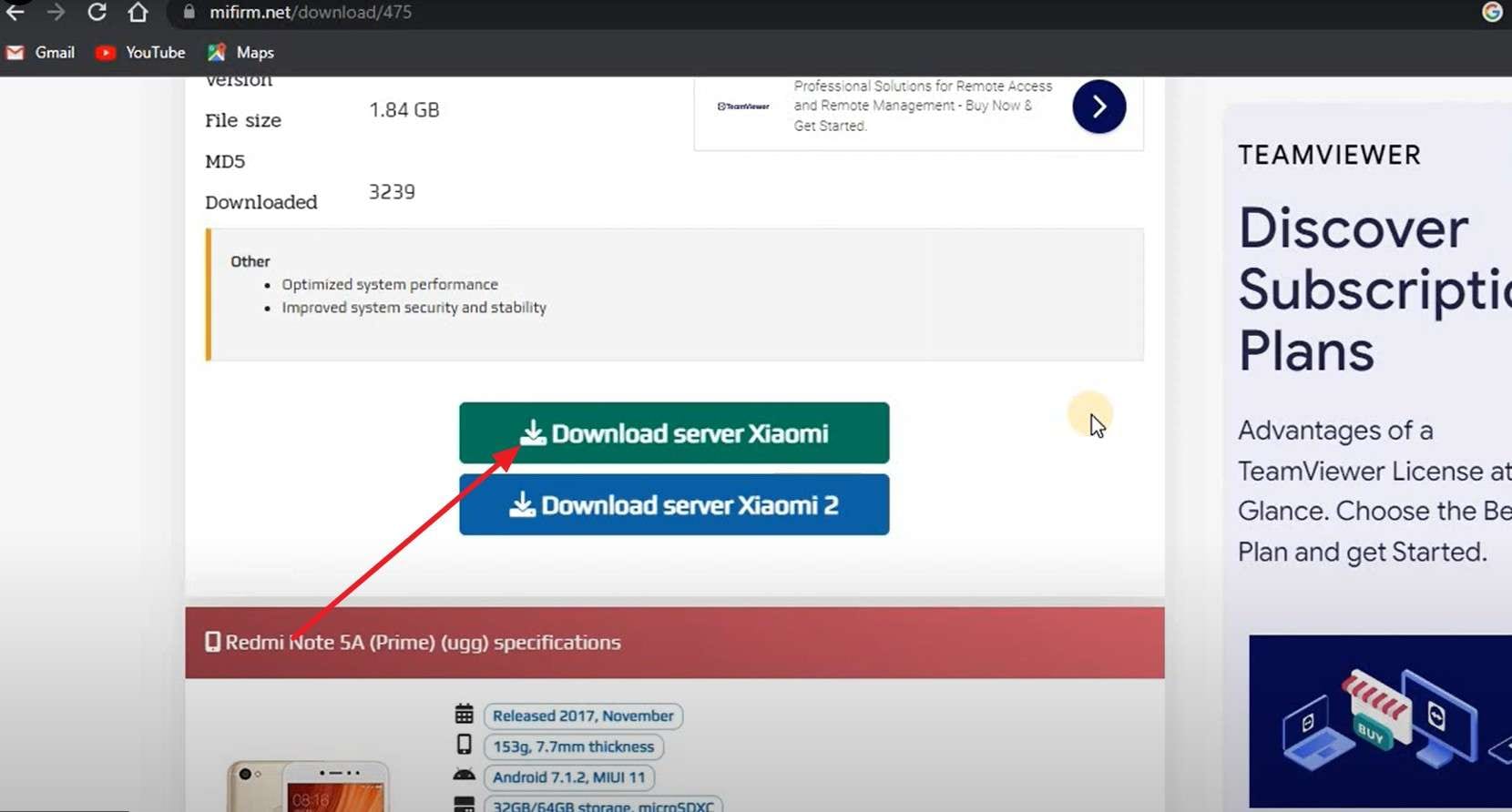1512x812 pixels.
Task: Click the TeamViewer logo in the top ad
Action: (x=743, y=107)
